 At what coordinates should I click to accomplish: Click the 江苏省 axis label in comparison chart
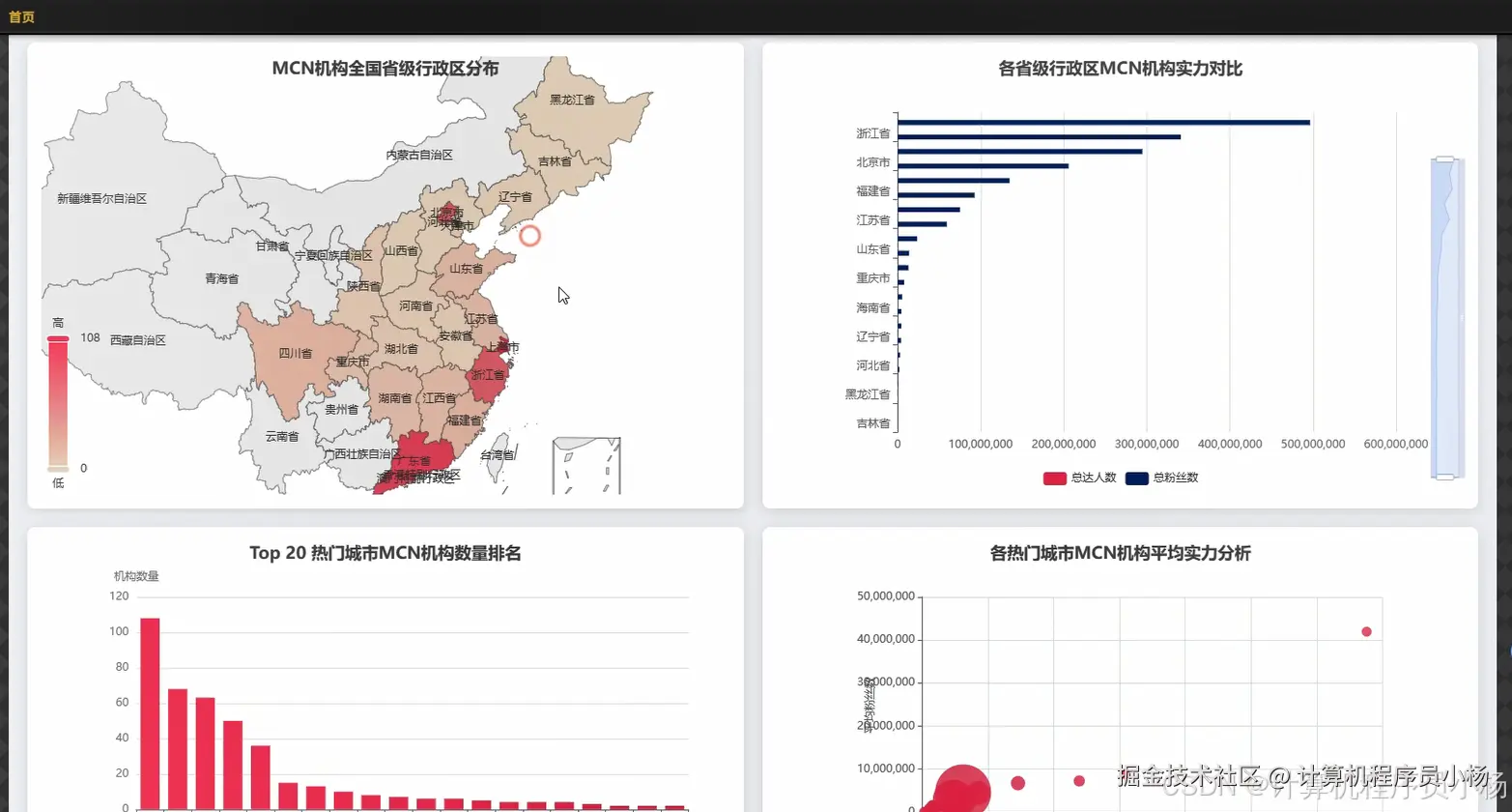tap(873, 220)
